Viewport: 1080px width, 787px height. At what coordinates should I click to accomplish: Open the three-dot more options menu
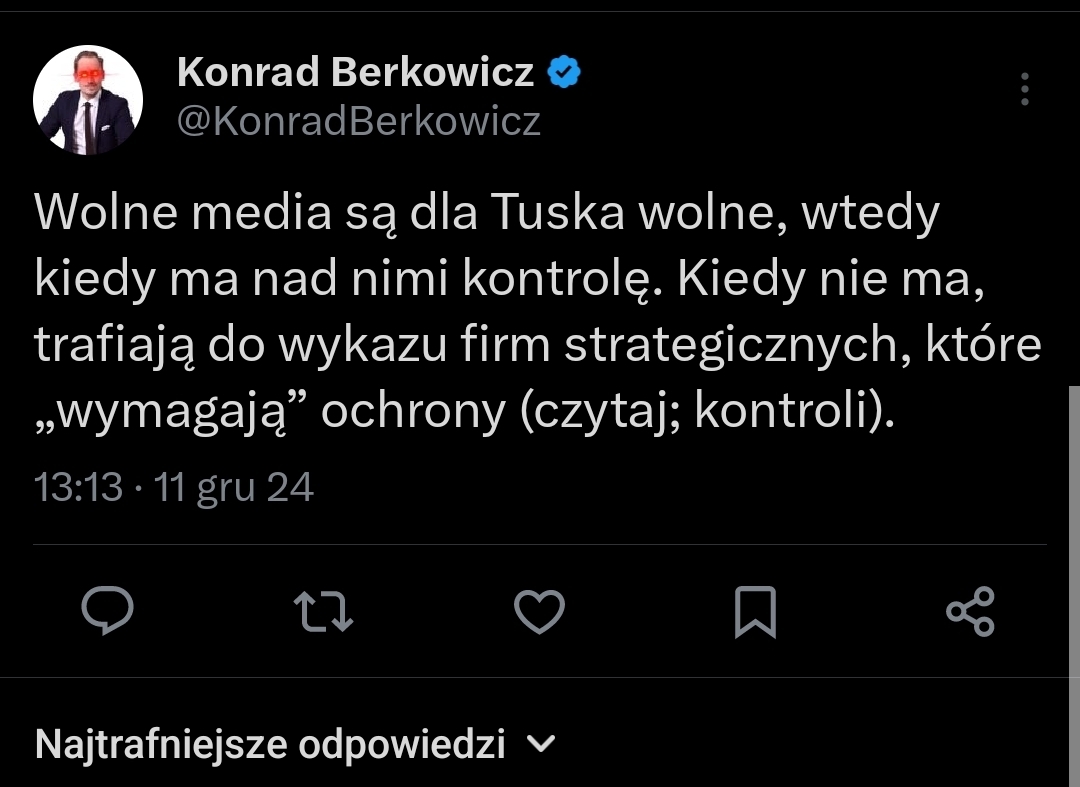click(1025, 90)
